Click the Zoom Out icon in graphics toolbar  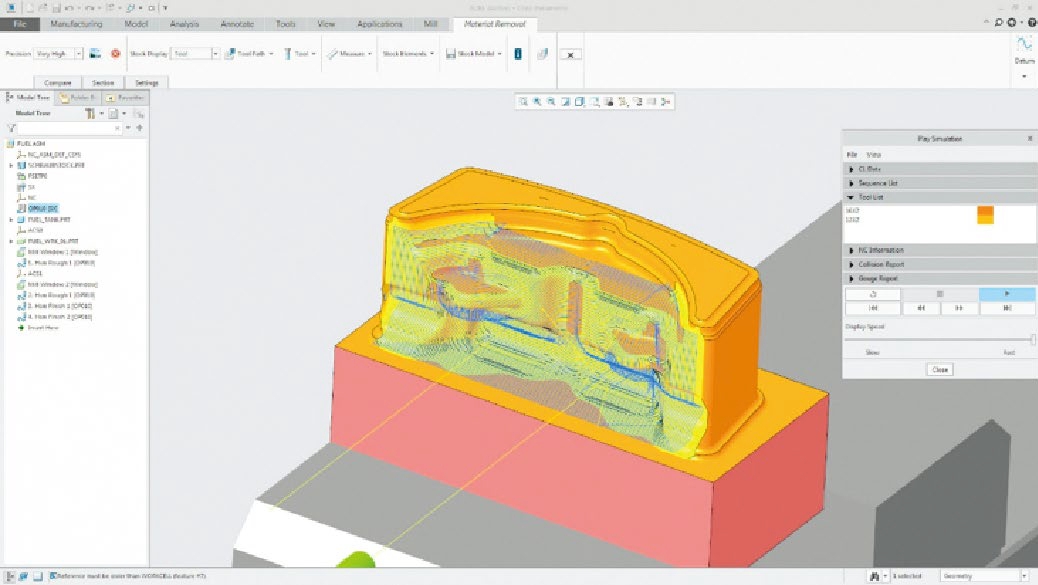[551, 102]
